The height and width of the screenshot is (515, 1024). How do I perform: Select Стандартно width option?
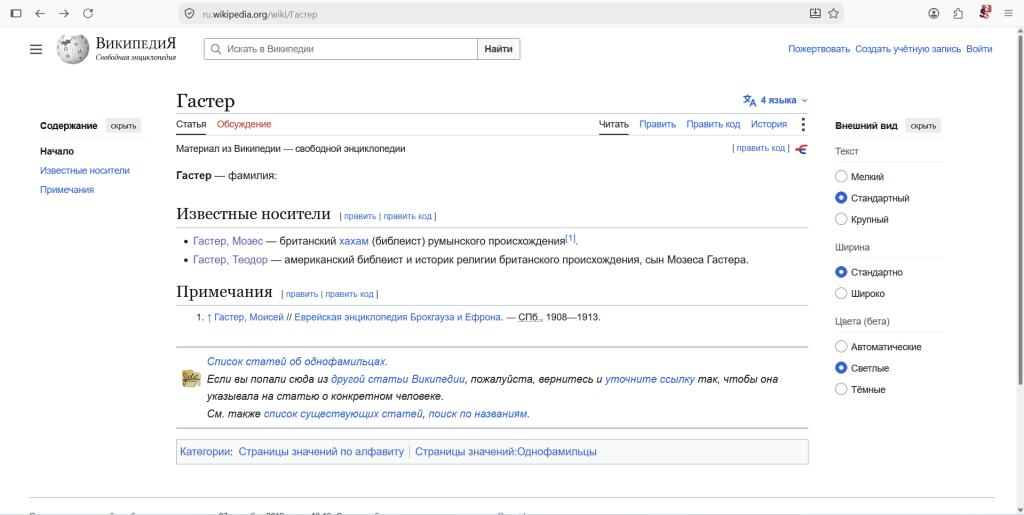(841, 272)
